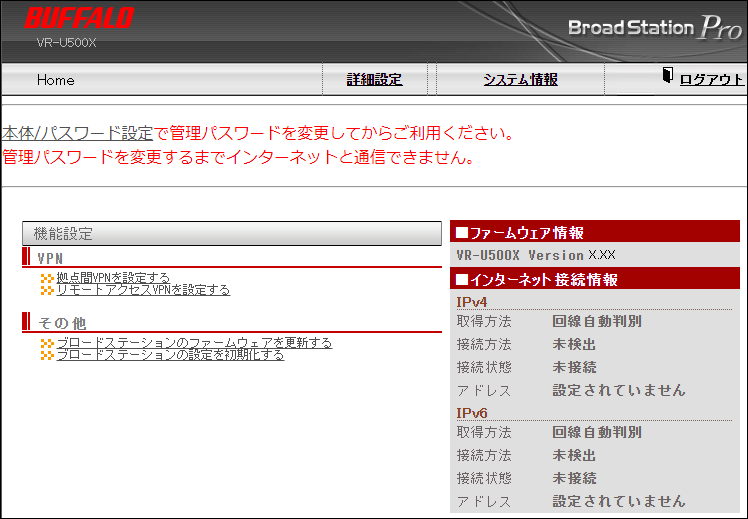
Task: Click the IPv6 接続状態 value 未接続
Action: (574, 477)
